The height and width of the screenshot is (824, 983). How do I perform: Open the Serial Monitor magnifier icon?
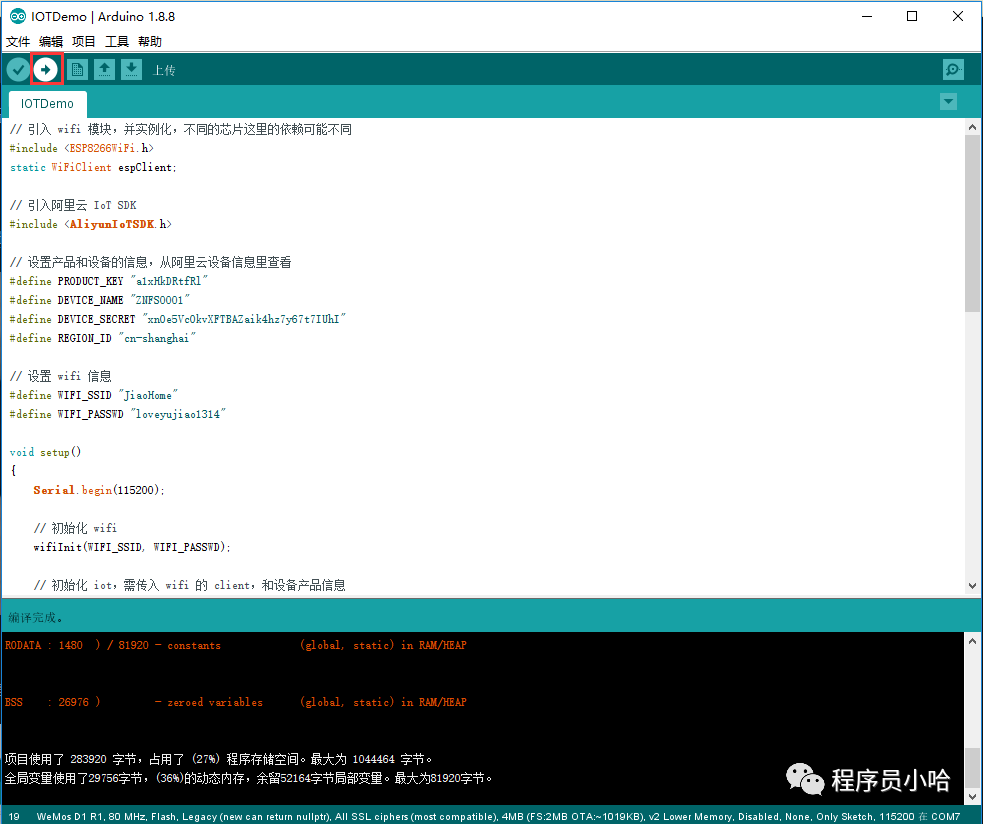point(953,69)
